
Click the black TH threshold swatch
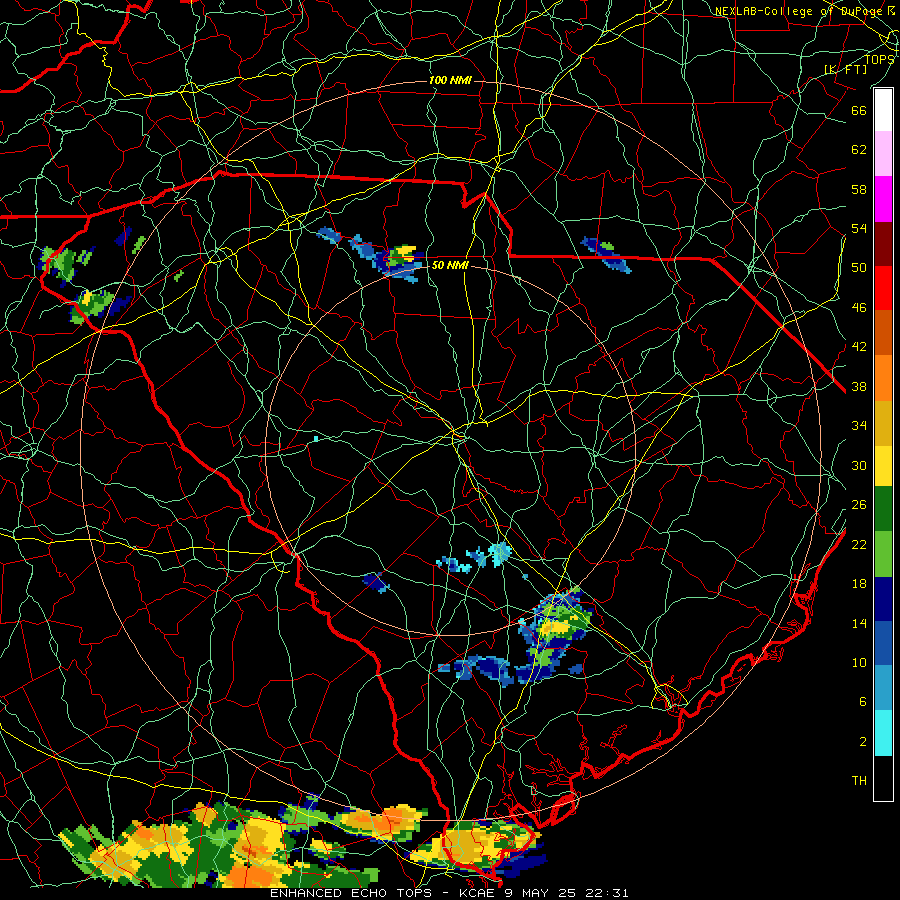click(x=883, y=778)
